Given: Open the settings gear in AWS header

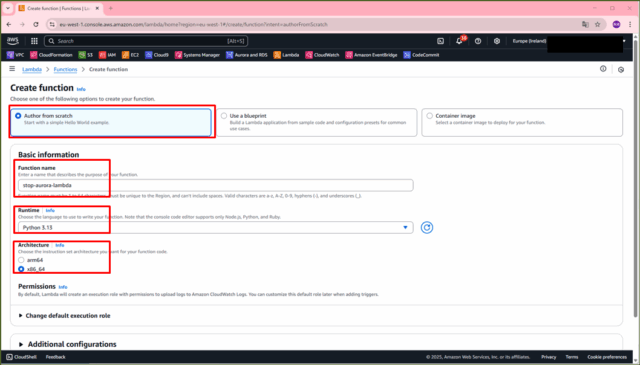Looking at the screenshot, I should point(497,41).
